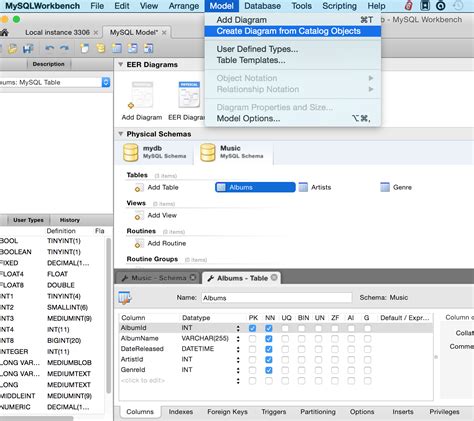
Task: Close the Music - Schema editor tab
Action: (193, 277)
